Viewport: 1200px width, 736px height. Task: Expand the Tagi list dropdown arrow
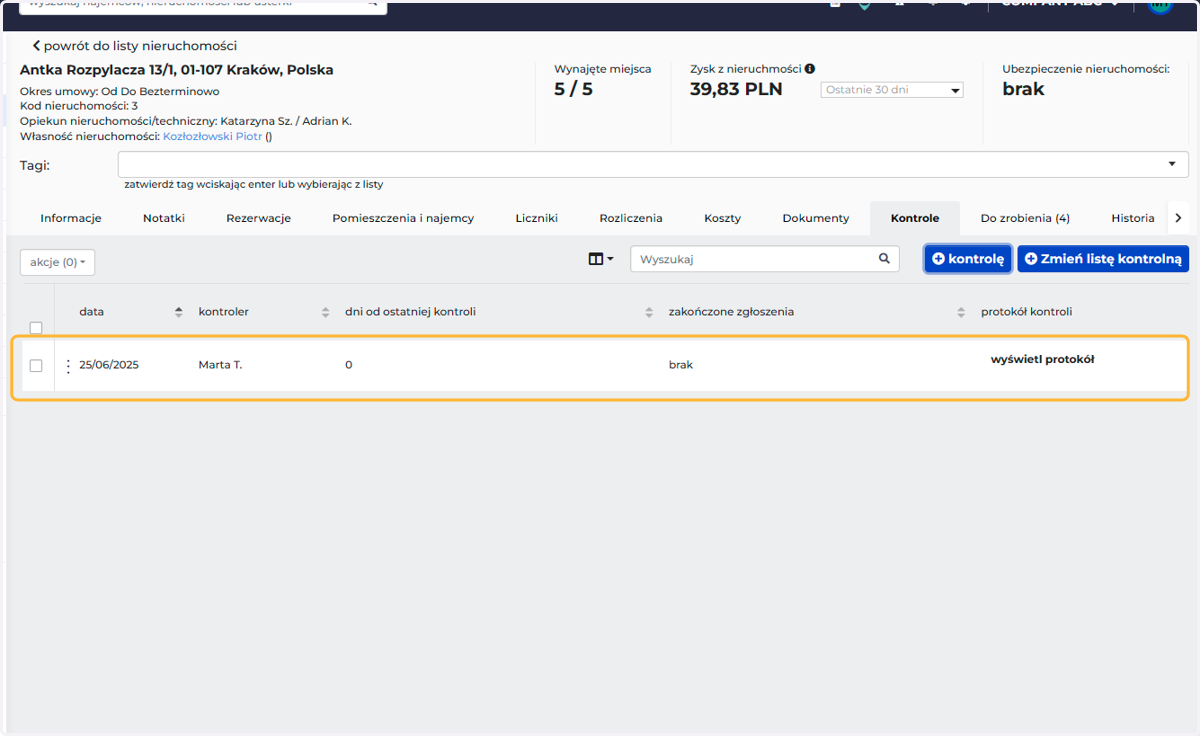(1172, 164)
